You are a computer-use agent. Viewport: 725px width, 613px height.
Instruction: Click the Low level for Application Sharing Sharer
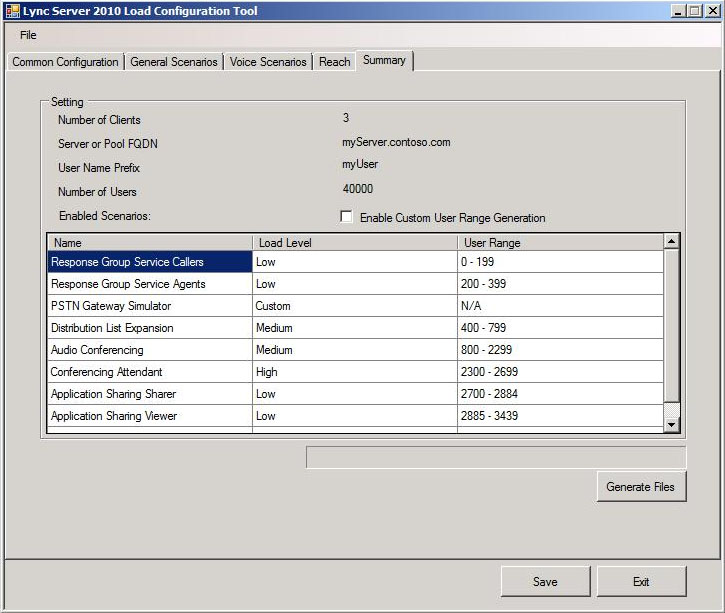(355, 394)
